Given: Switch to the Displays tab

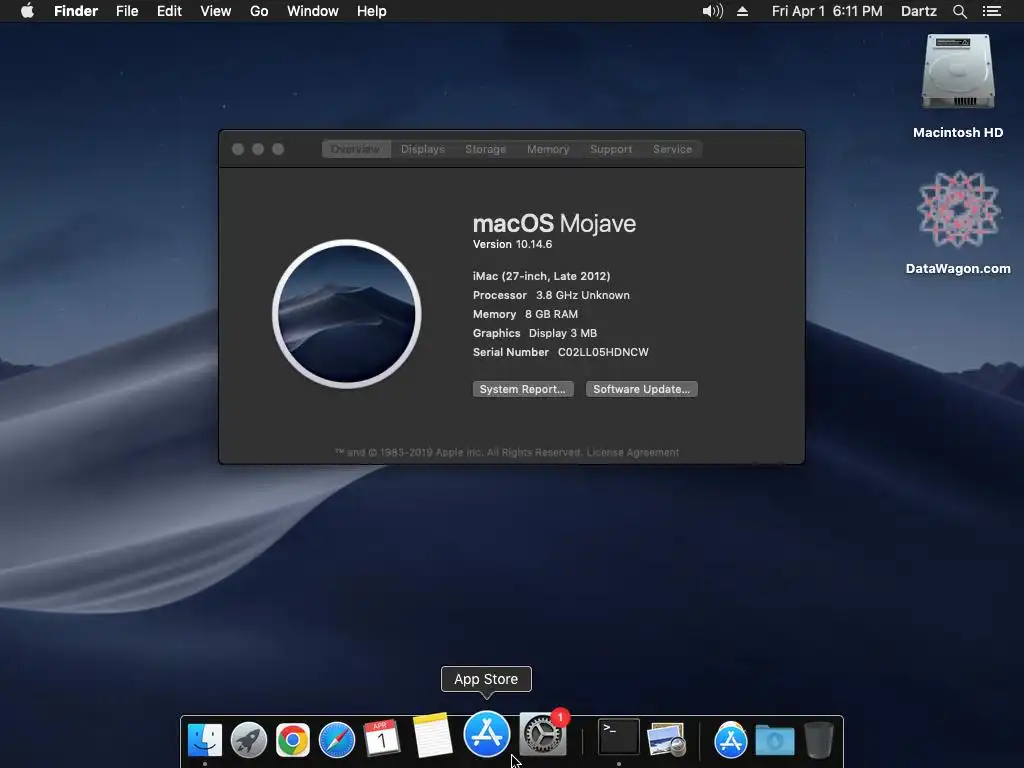Looking at the screenshot, I should [x=423, y=149].
